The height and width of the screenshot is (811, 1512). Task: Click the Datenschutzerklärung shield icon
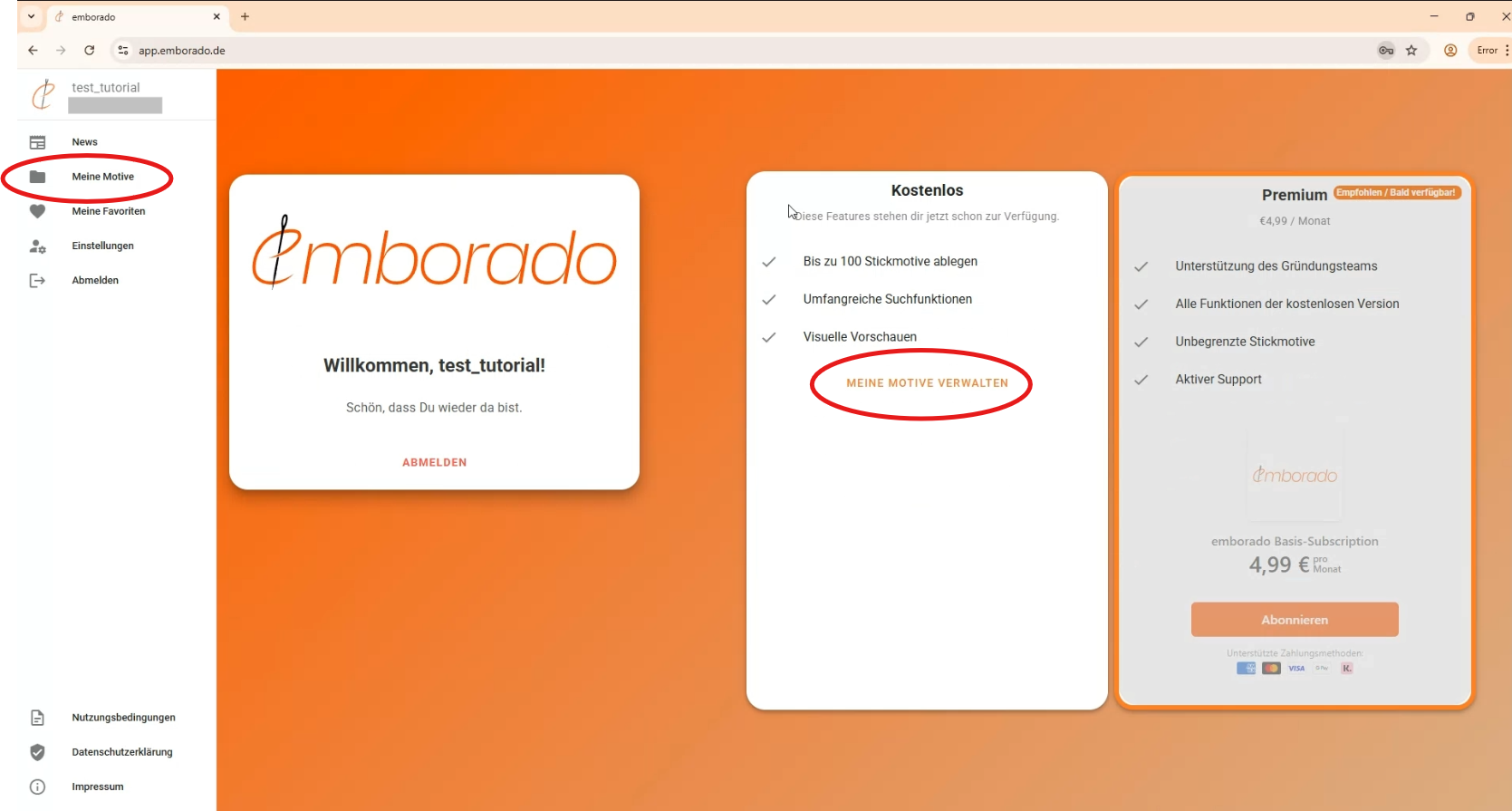click(37, 752)
